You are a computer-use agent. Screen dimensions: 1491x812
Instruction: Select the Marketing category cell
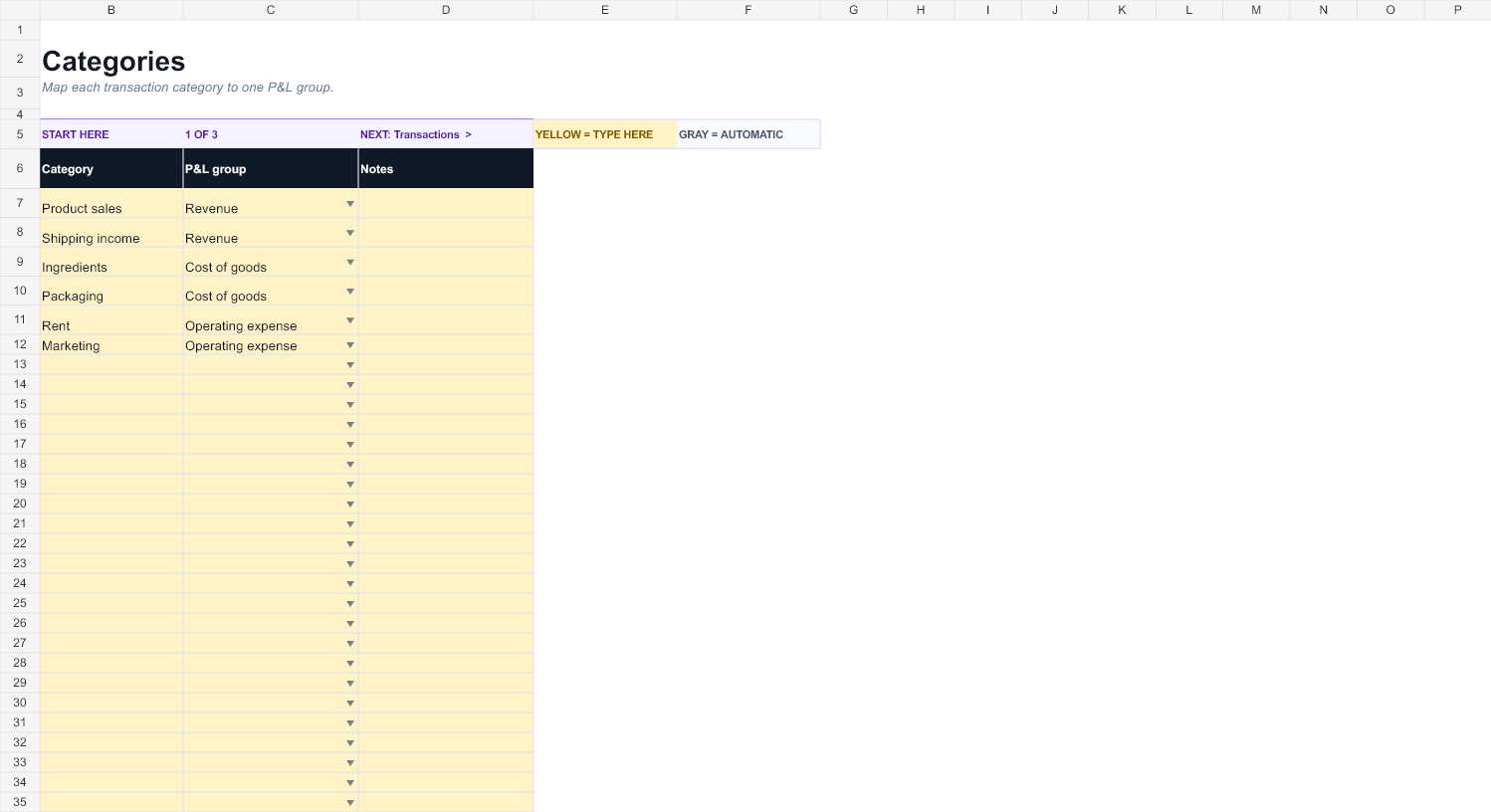(x=111, y=345)
